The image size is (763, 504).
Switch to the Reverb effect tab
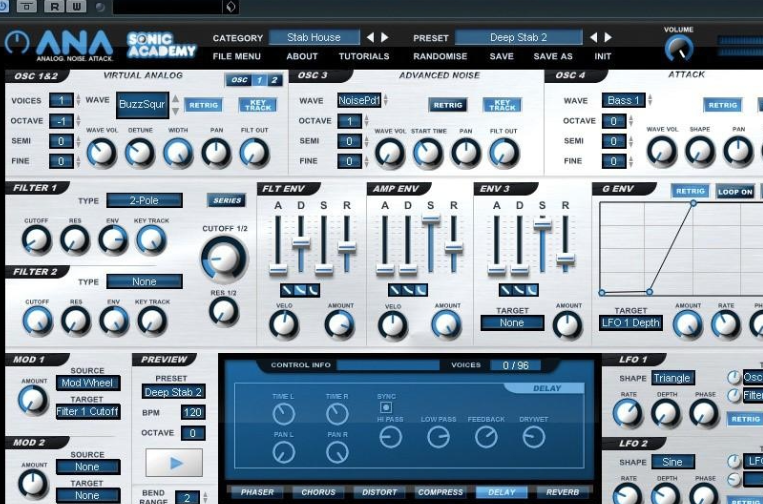pyautogui.click(x=563, y=492)
